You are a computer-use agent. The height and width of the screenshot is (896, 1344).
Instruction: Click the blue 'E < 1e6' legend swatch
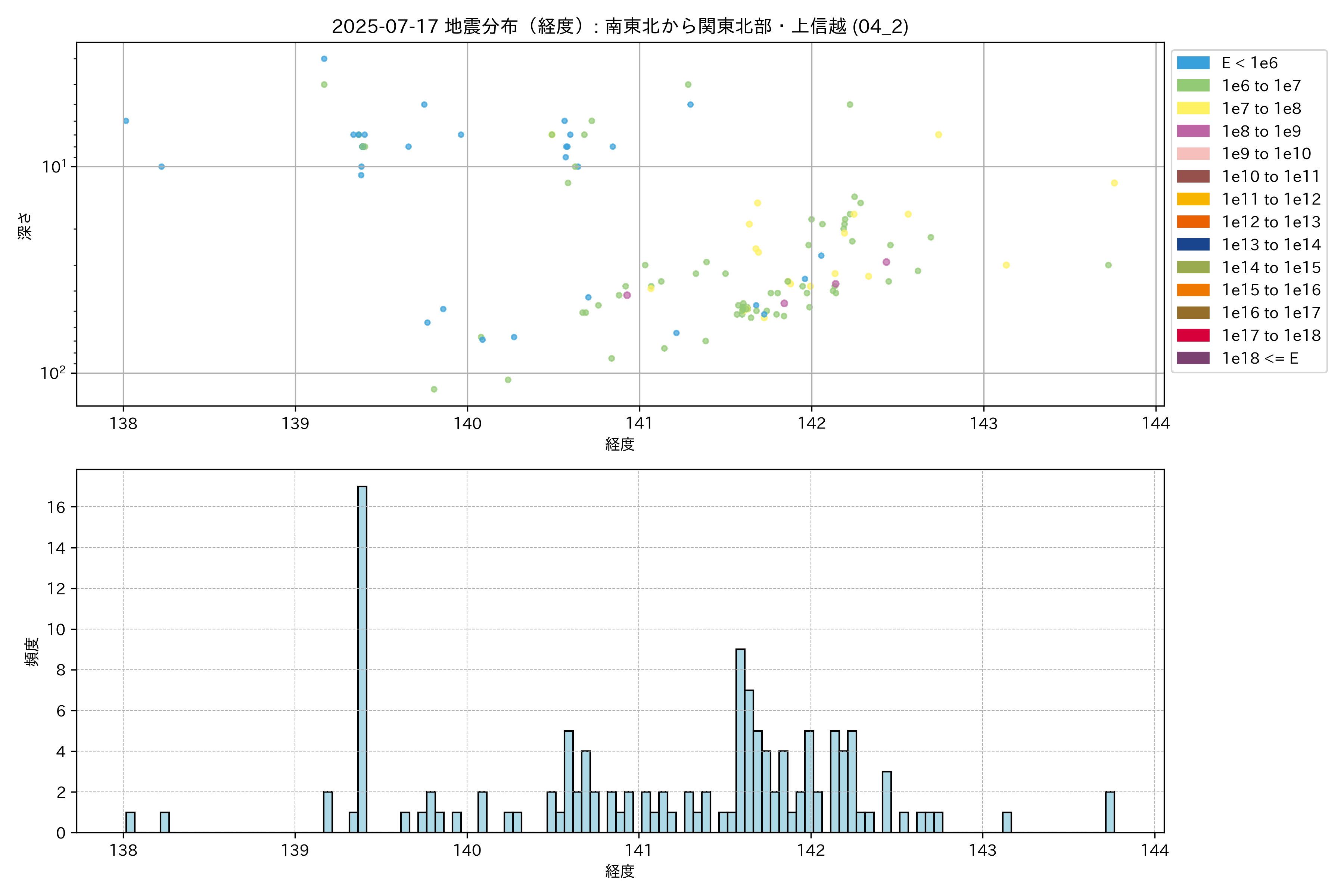pos(1192,63)
